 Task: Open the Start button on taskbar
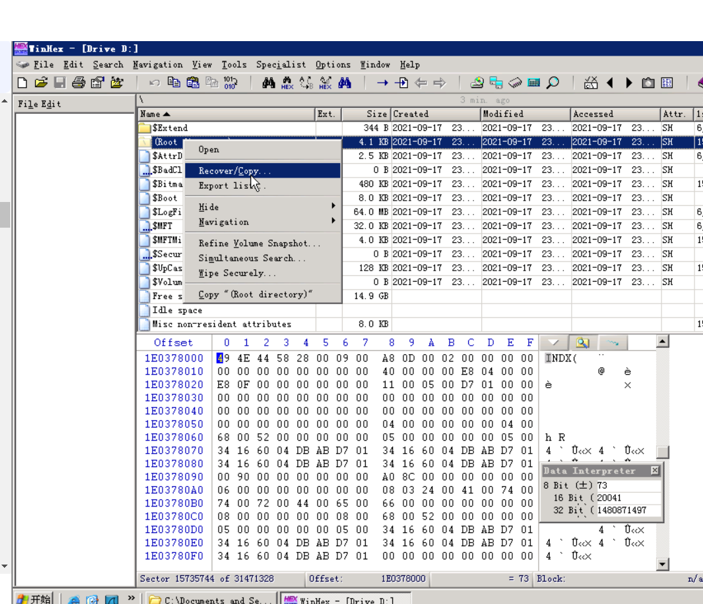pyautogui.click(x=33, y=599)
